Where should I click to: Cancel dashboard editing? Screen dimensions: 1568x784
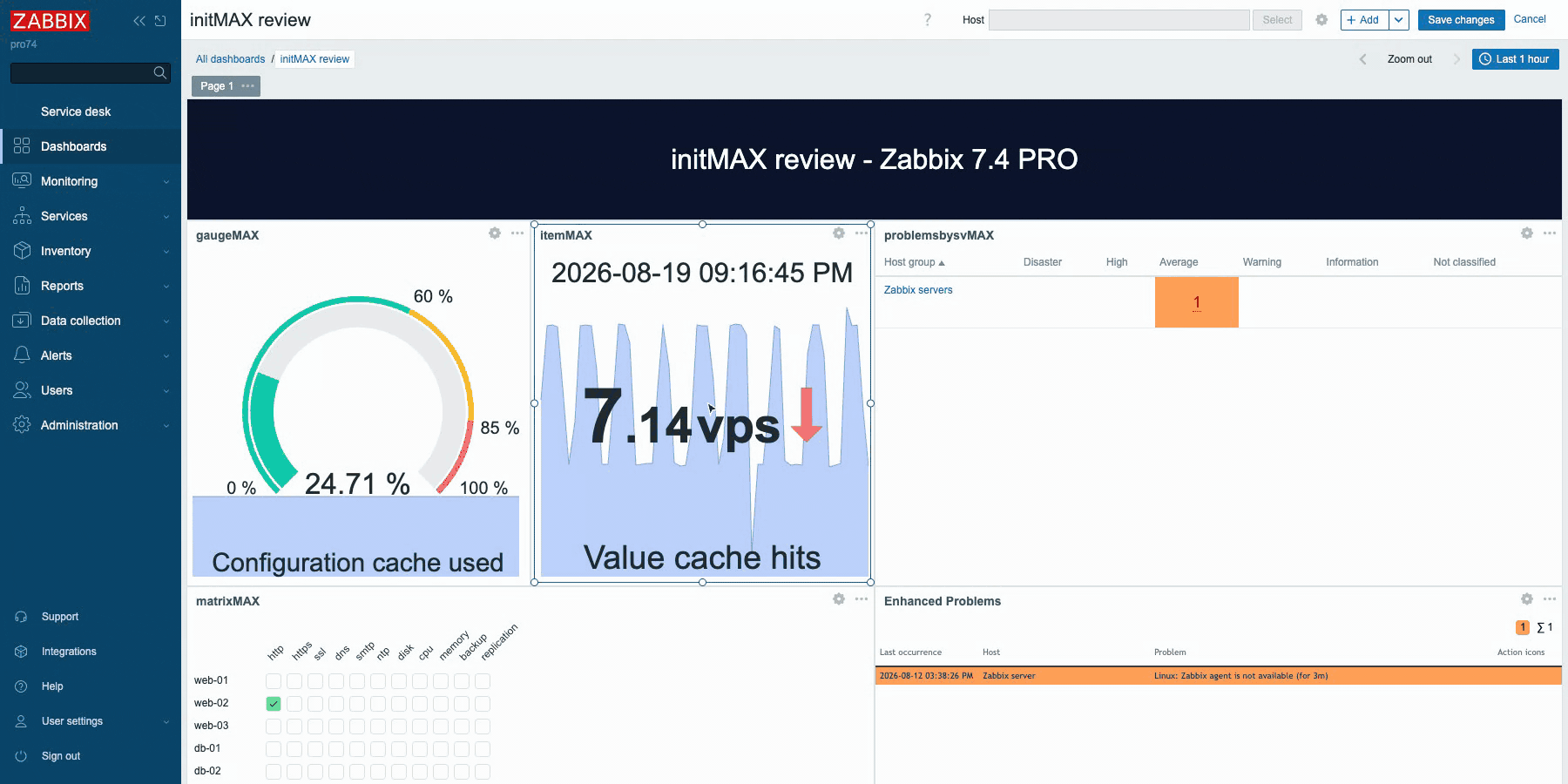pos(1530,19)
